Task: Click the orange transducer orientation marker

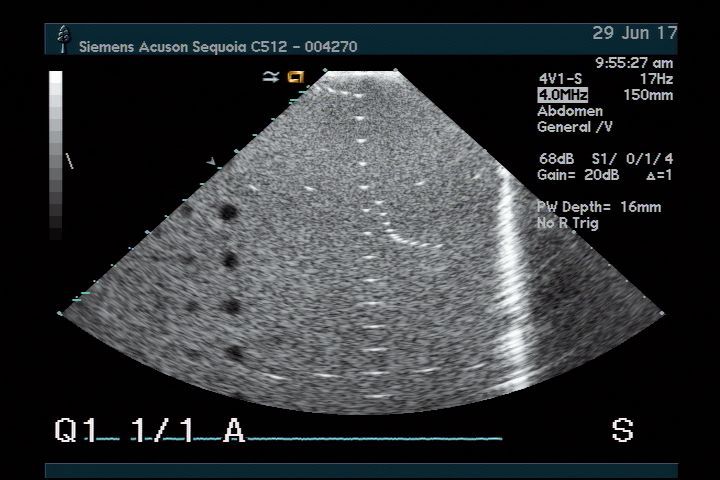Action: [295, 76]
